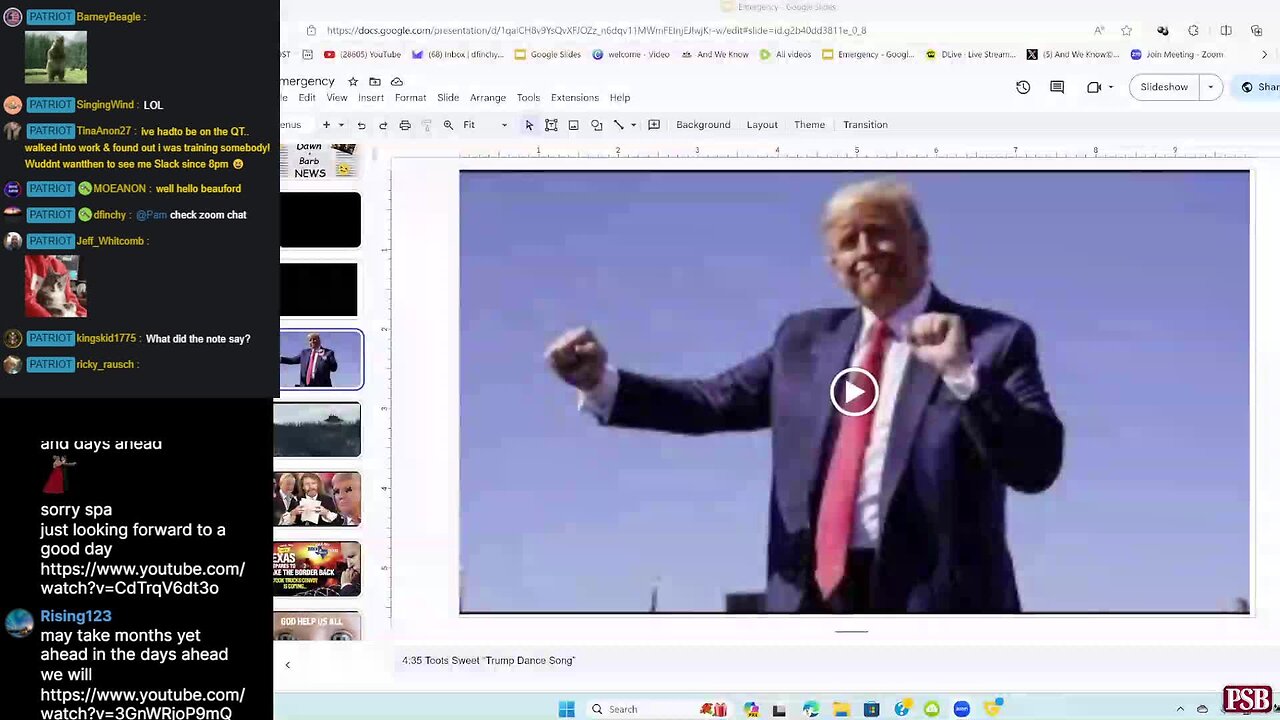Open the shape tool
This screenshot has width=1280, height=720.
click(597, 125)
